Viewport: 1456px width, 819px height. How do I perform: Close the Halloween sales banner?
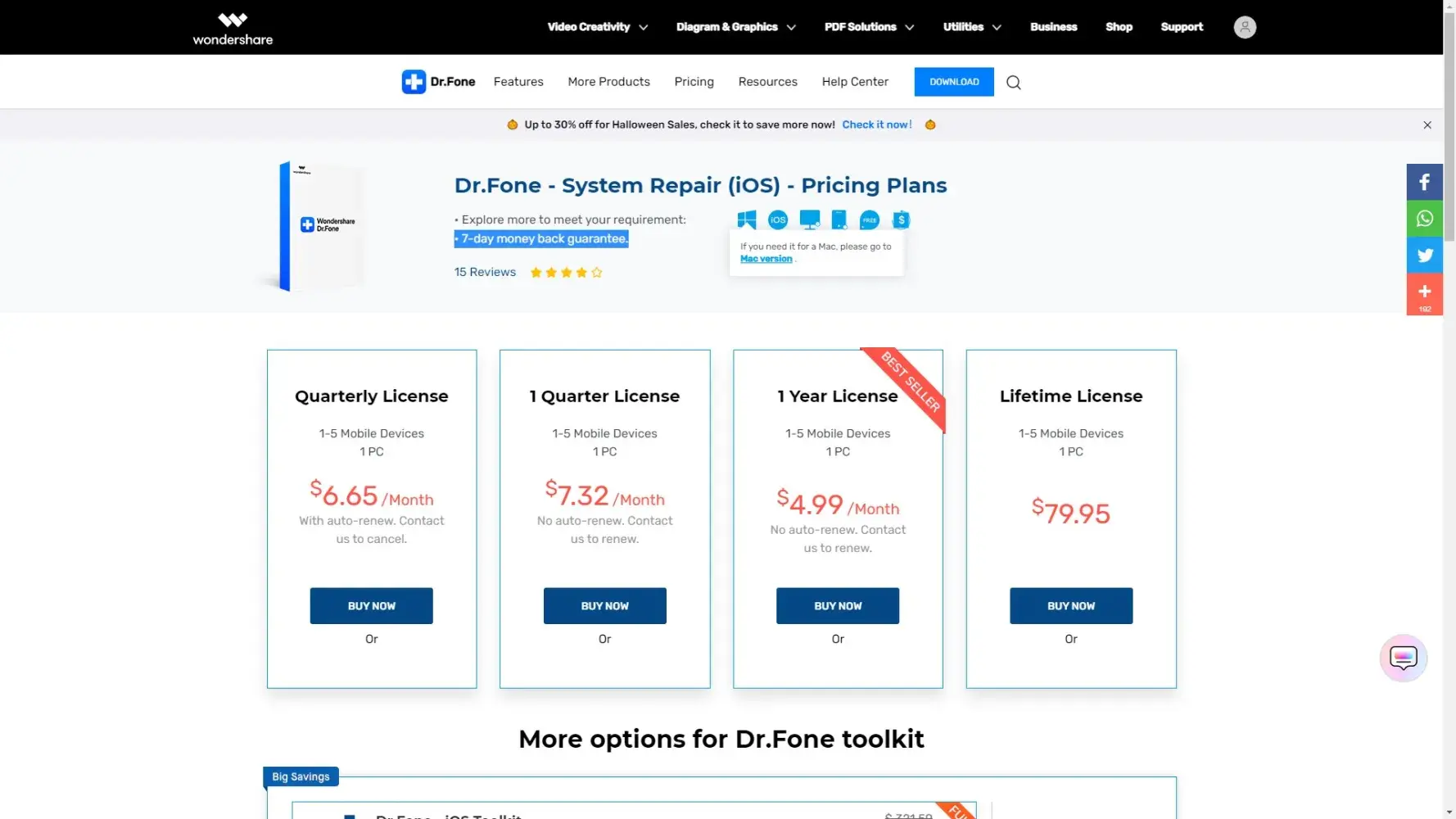pyautogui.click(x=1427, y=125)
